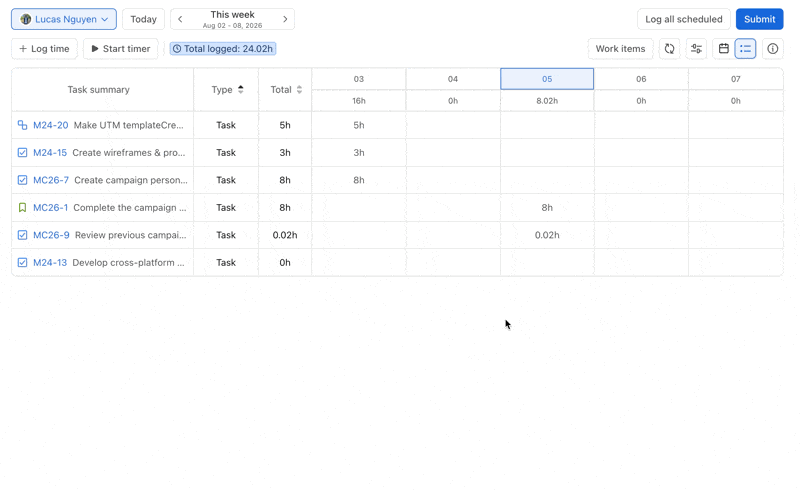Click the Today button

(143, 19)
